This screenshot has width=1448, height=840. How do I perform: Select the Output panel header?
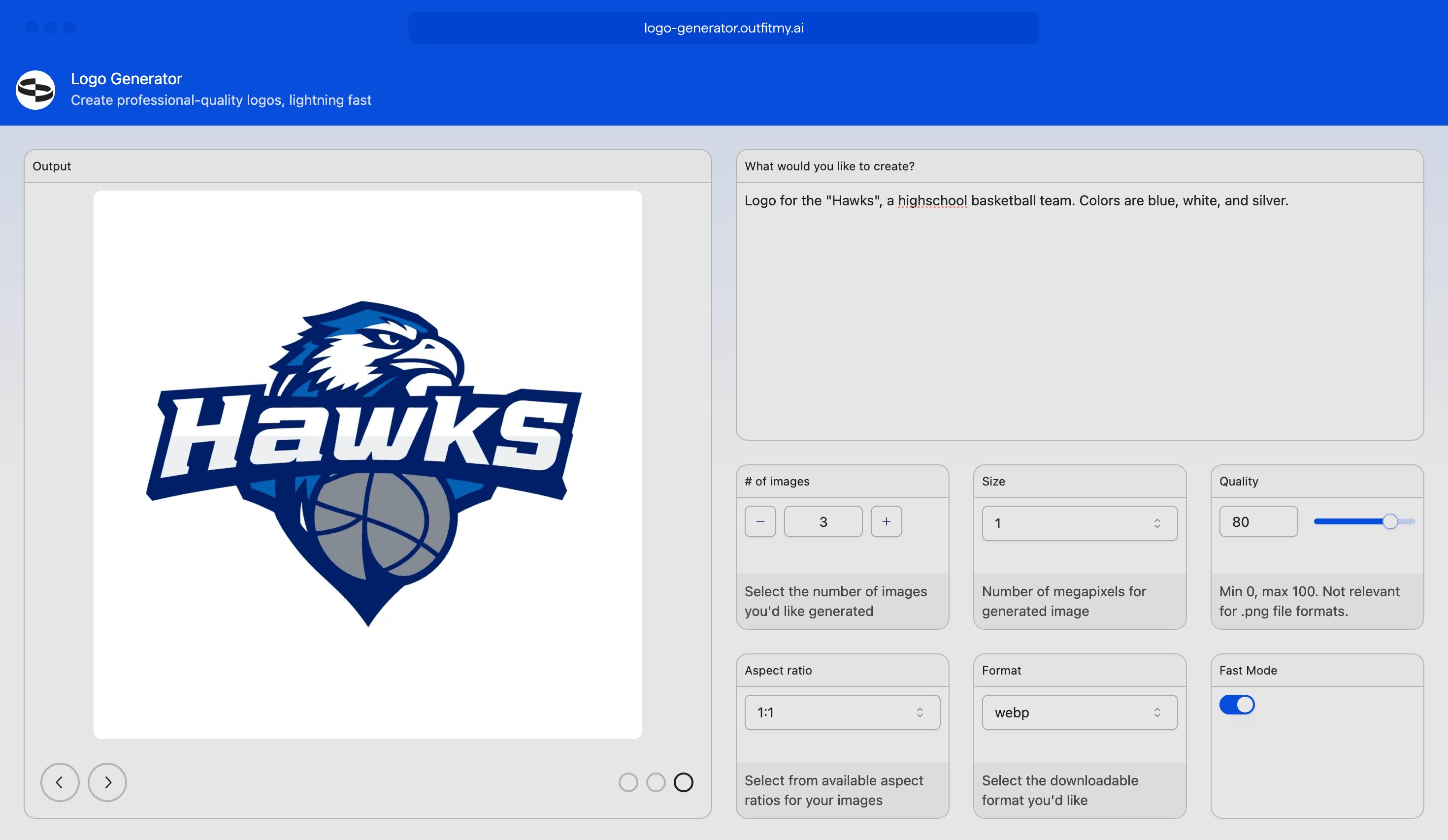pos(52,166)
